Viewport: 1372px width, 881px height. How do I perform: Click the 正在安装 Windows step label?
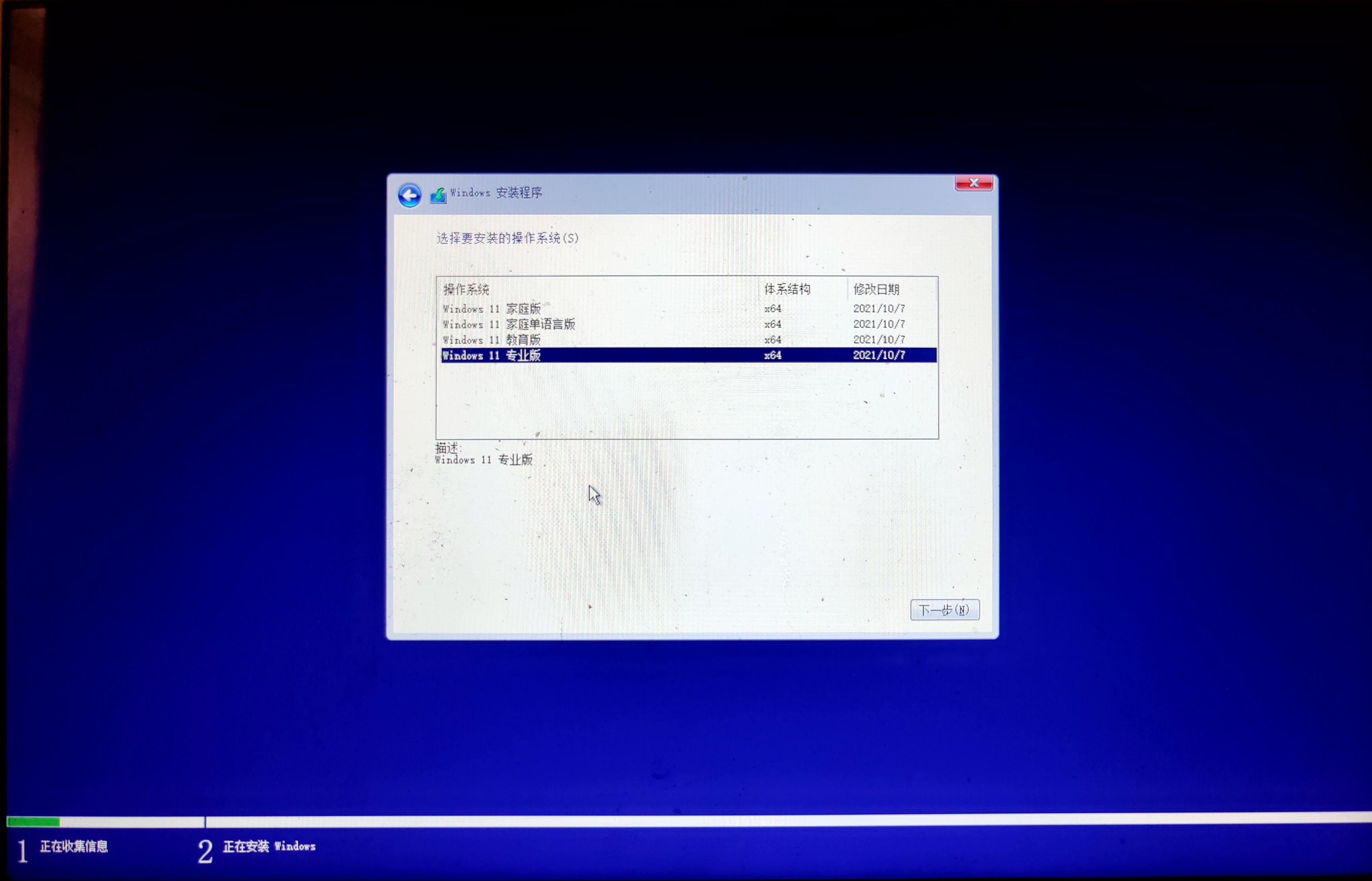click(269, 846)
